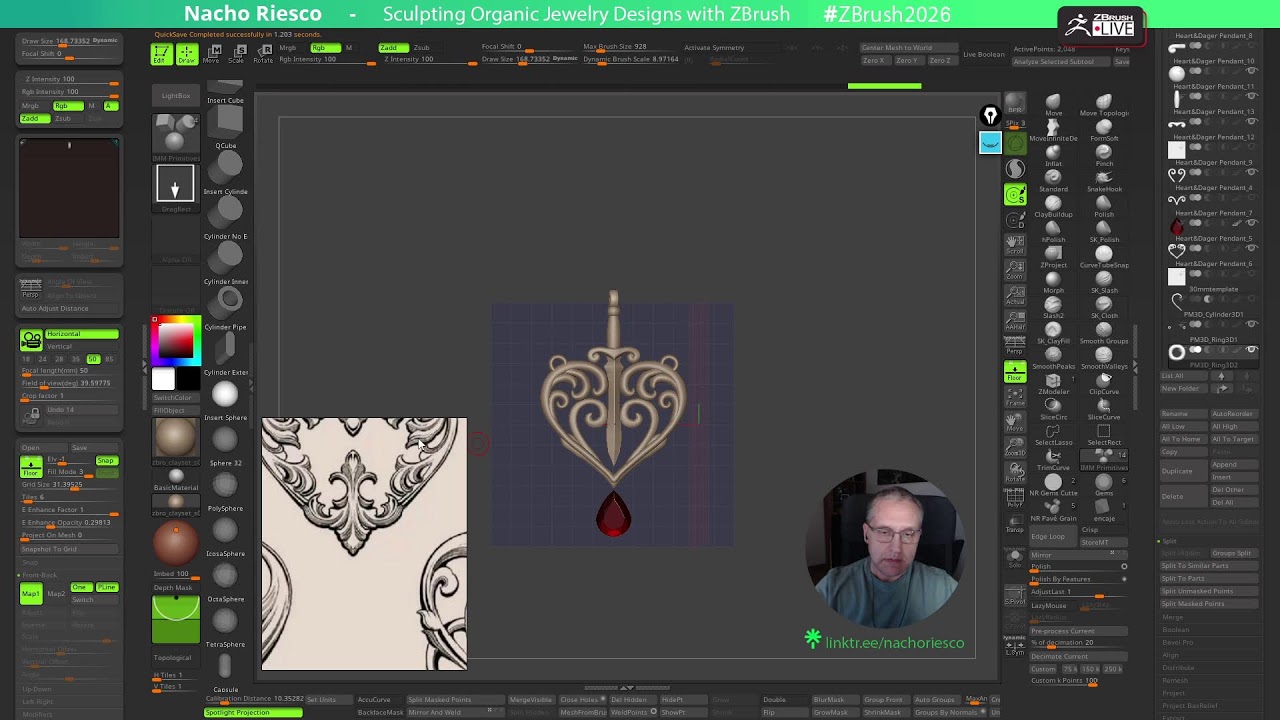Click the Frame view icon
This screenshot has width=1280, height=720.
pos(1015,395)
